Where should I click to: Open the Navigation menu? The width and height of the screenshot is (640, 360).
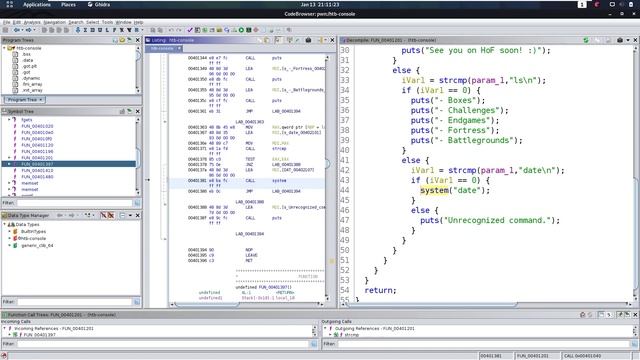click(54, 22)
